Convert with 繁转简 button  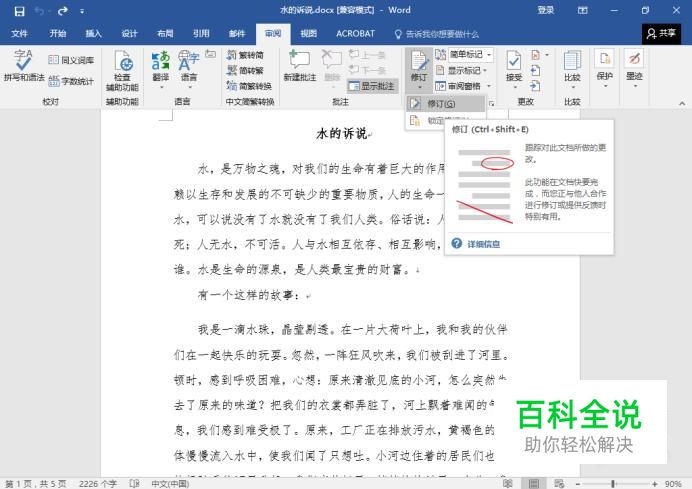pos(245,55)
